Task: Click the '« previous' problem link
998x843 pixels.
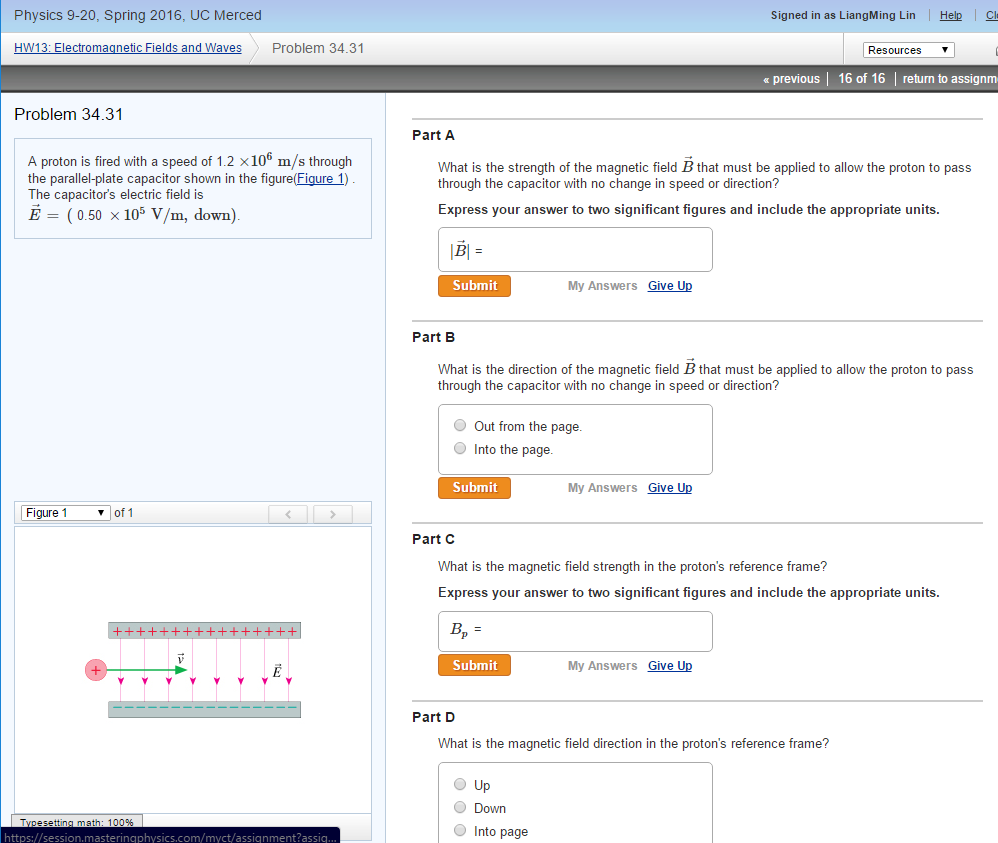Action: coord(792,78)
